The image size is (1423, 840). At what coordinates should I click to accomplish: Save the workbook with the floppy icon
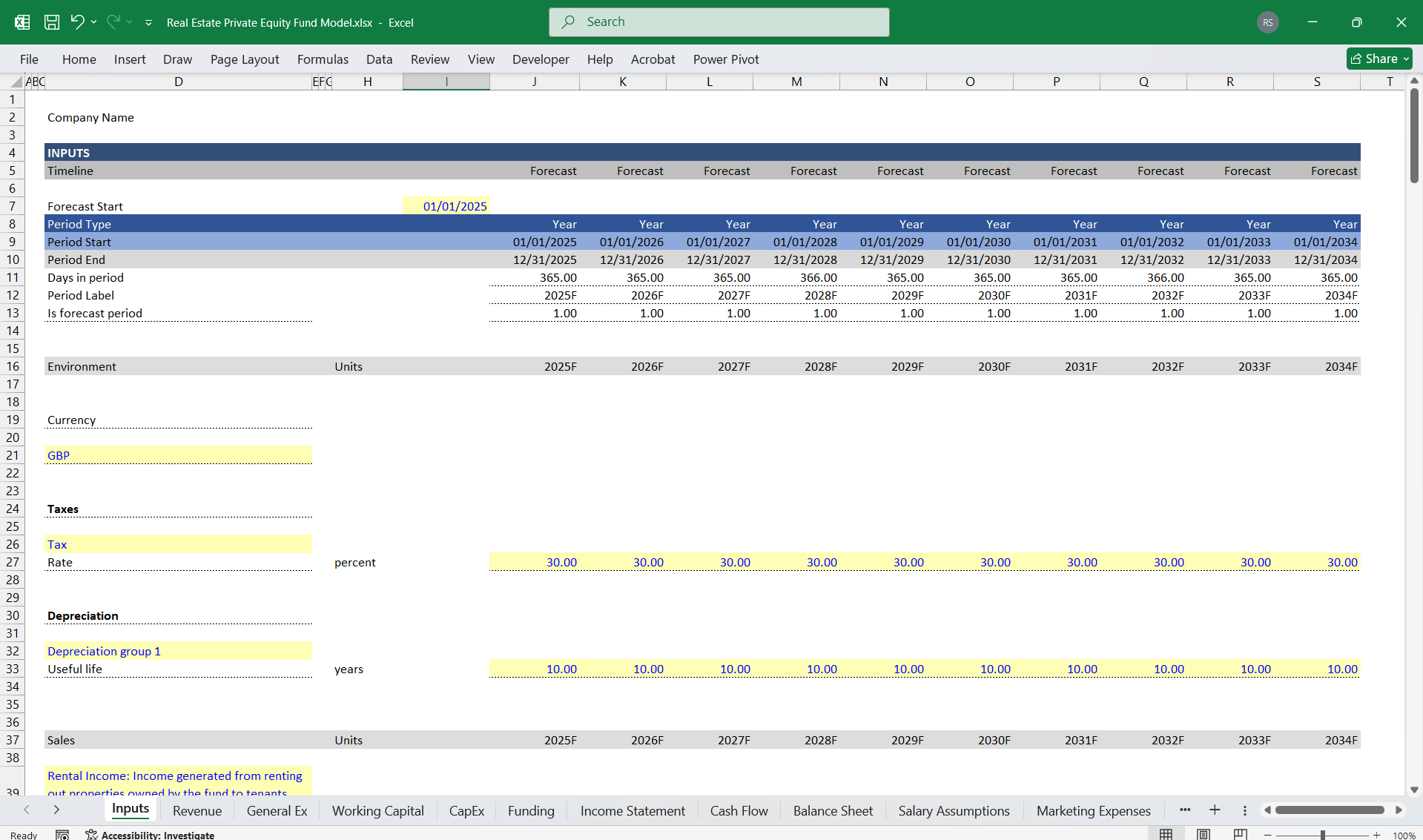[52, 22]
